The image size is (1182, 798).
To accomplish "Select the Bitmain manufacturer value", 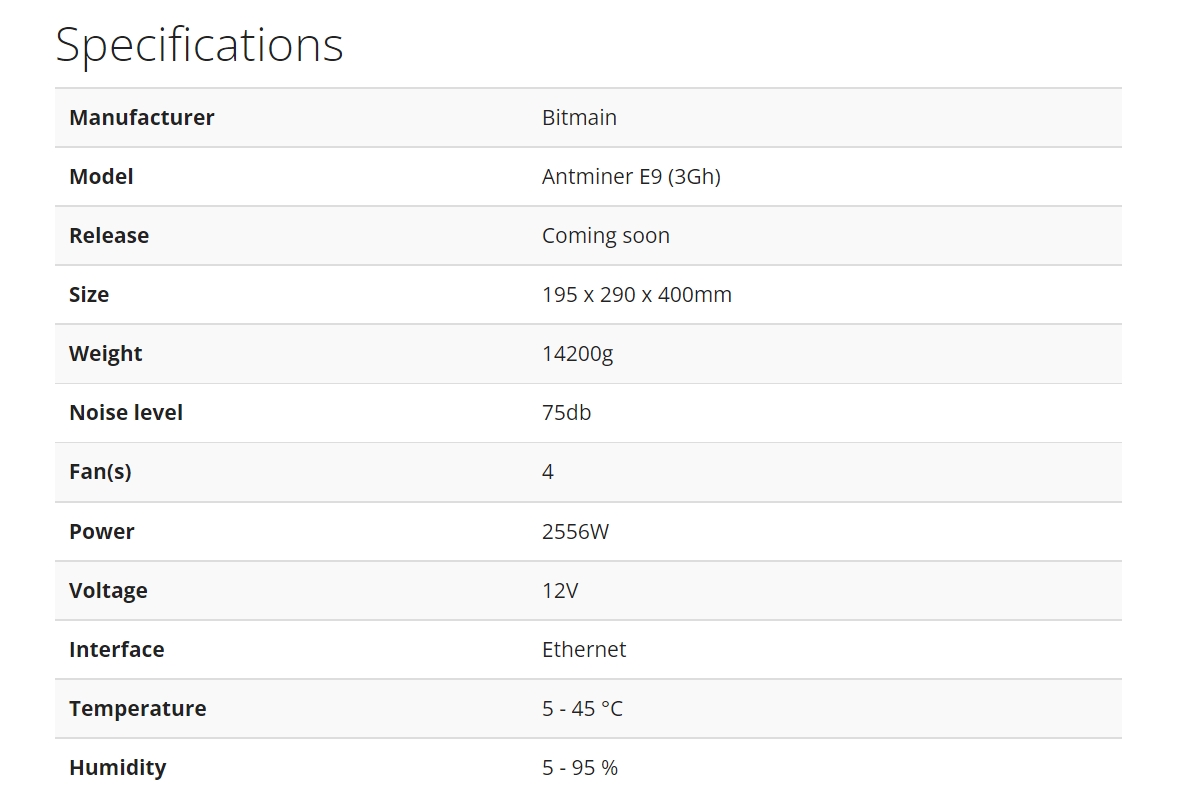I will tap(579, 117).
